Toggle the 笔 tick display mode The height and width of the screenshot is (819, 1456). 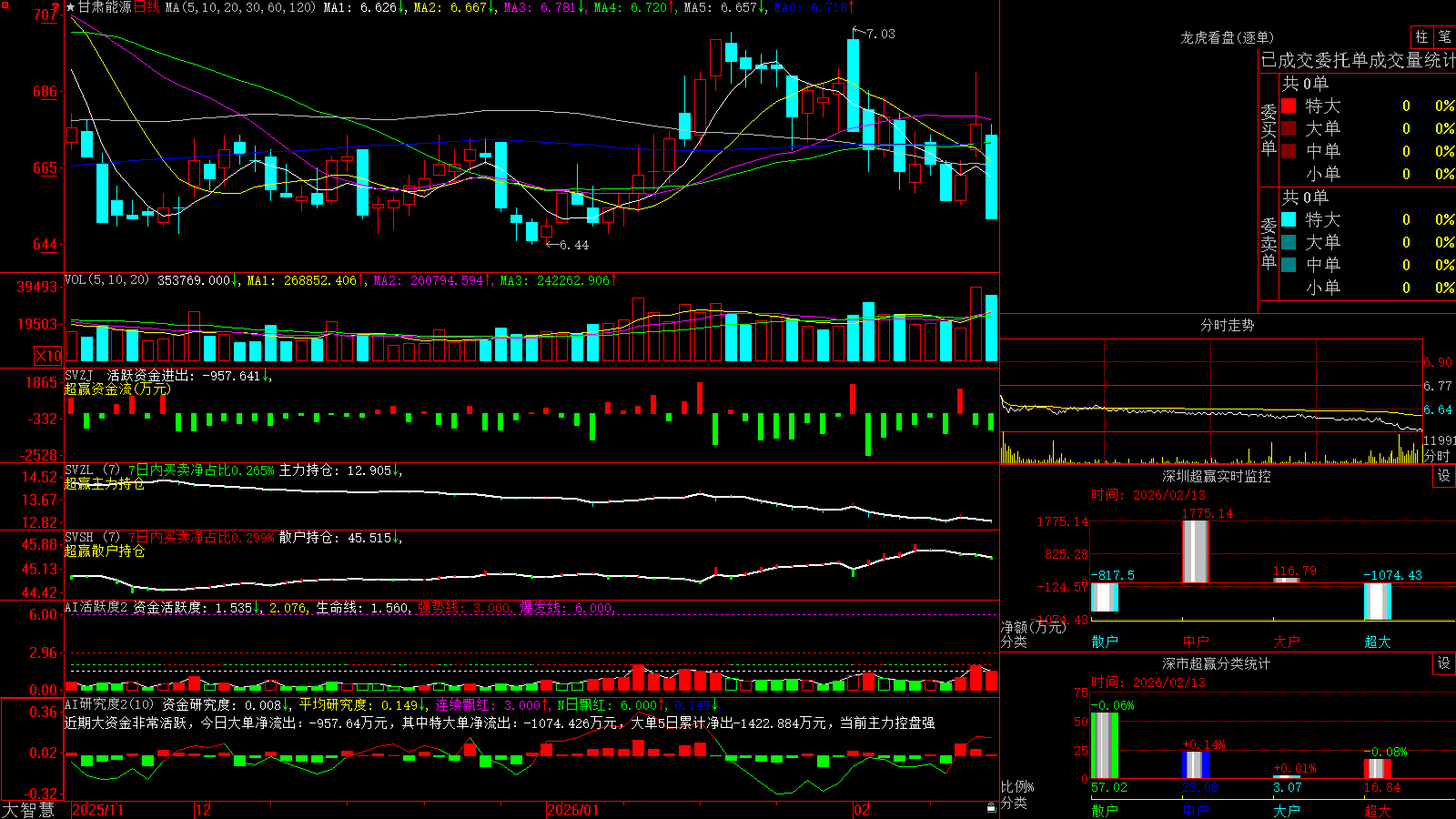pos(1444,36)
